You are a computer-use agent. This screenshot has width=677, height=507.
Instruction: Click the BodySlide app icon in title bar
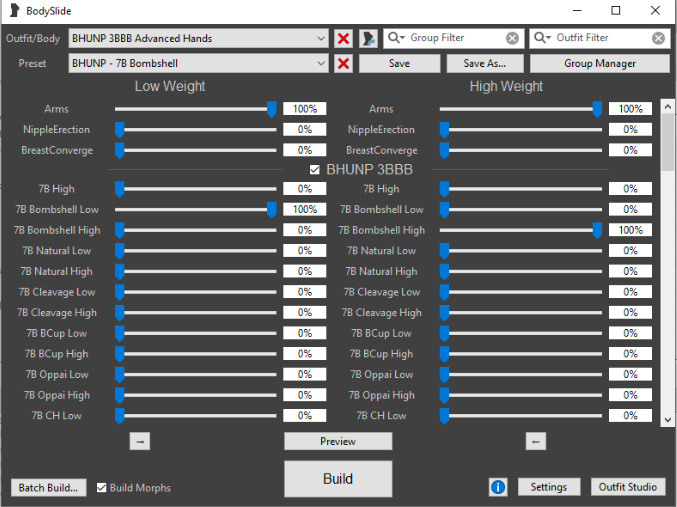tap(14, 10)
